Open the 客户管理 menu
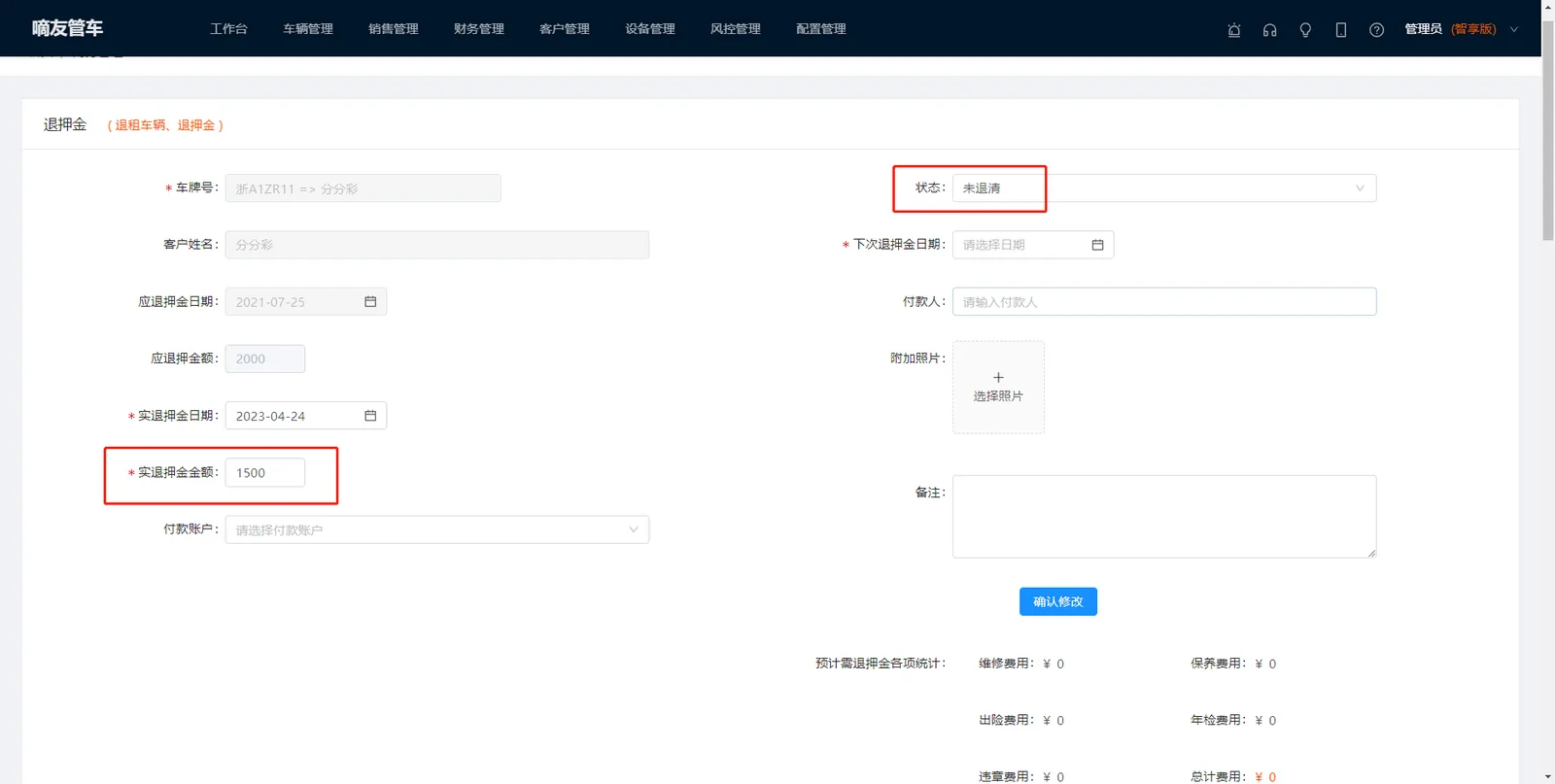This screenshot has width=1555, height=784. coord(565,29)
